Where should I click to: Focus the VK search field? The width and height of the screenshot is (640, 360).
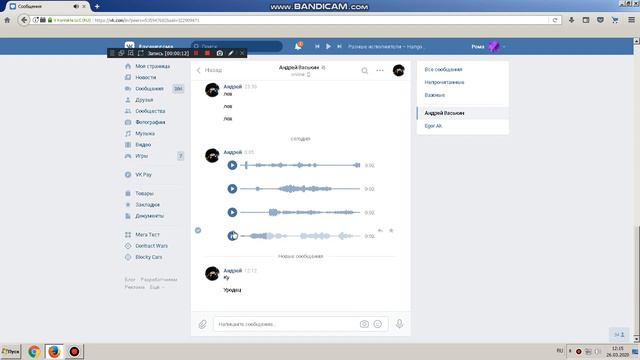click(x=237, y=47)
